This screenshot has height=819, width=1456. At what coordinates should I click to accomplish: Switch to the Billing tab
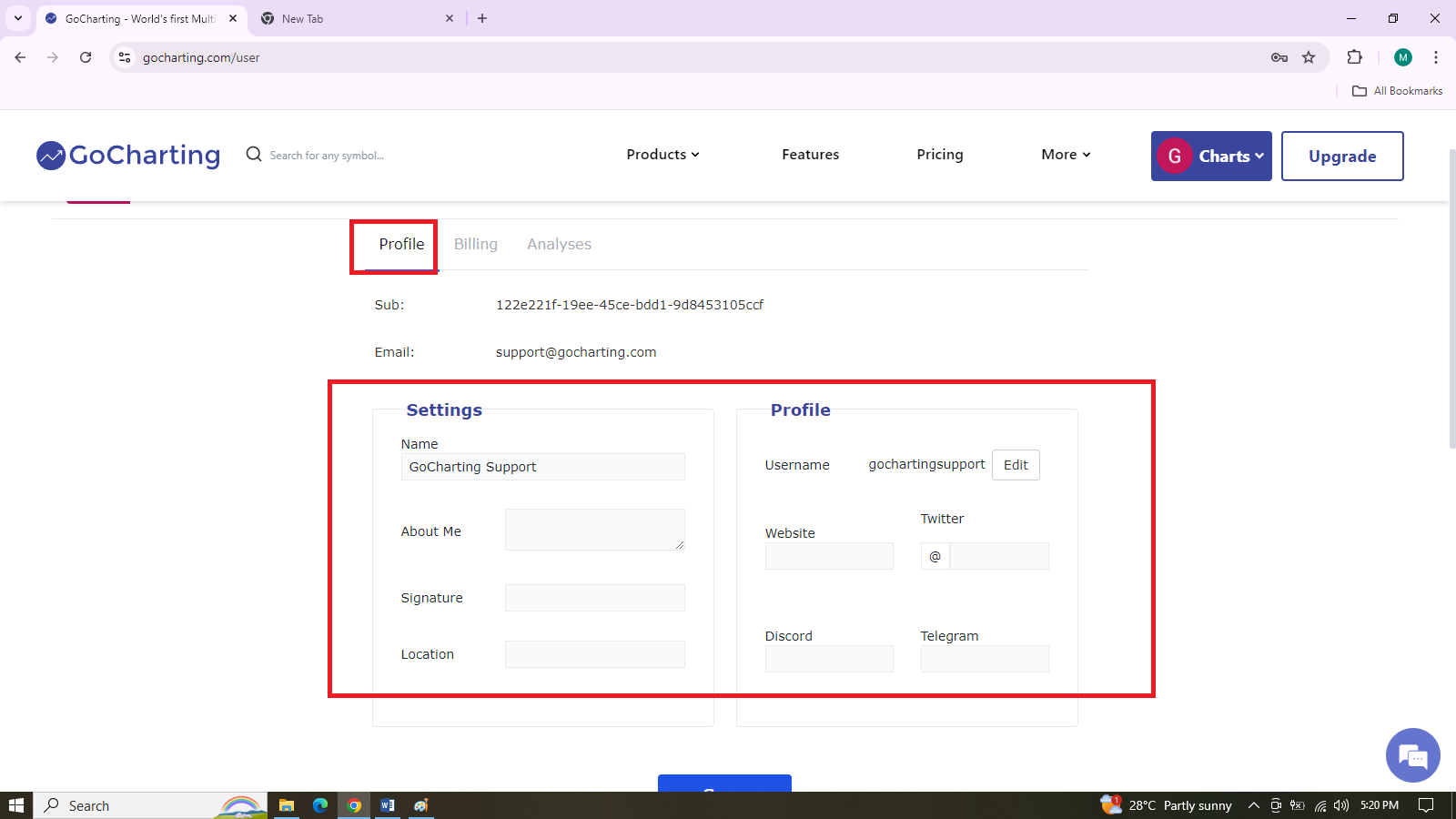(x=475, y=244)
